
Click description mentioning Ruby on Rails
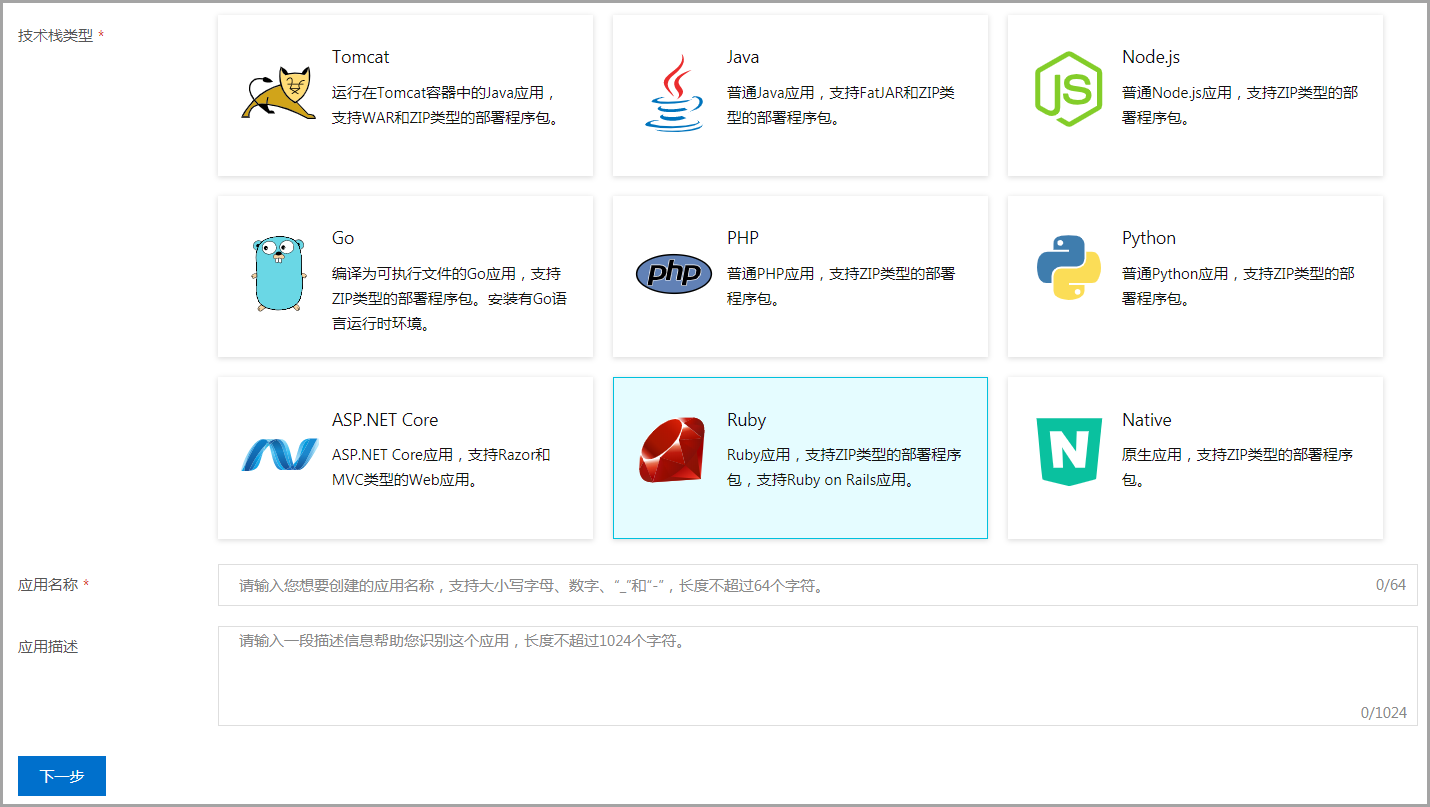[845, 467]
